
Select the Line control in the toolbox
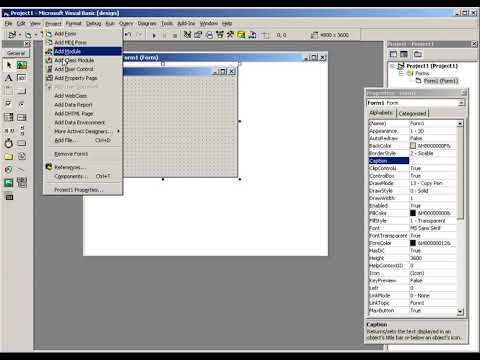22,169
